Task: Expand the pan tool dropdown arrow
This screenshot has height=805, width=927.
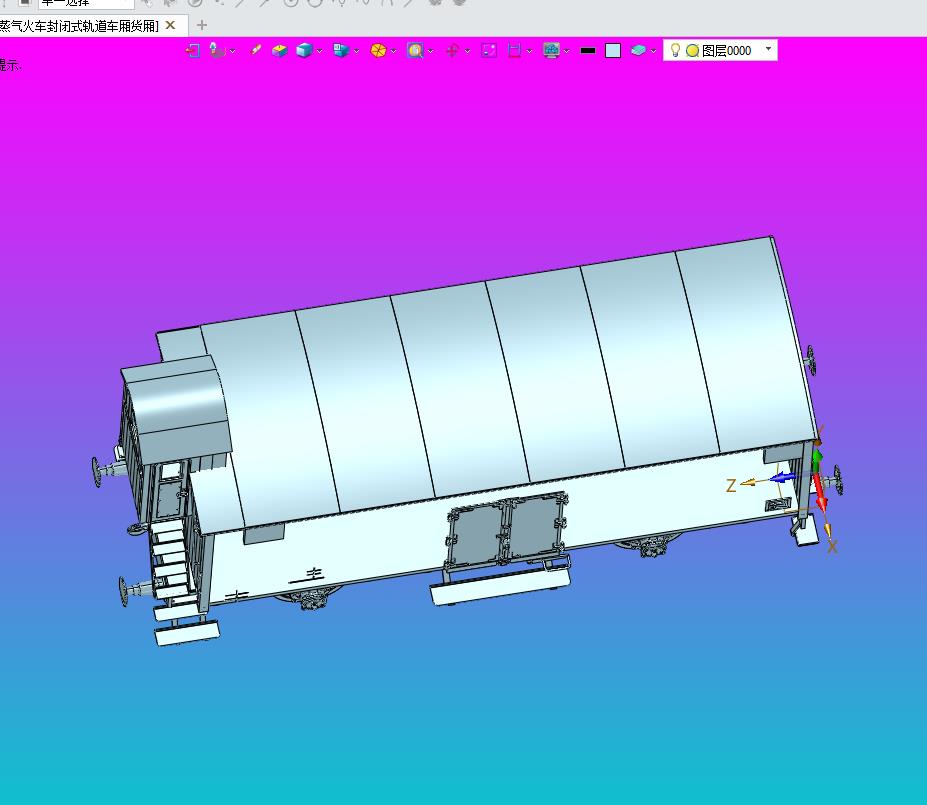Action: [x=468, y=51]
